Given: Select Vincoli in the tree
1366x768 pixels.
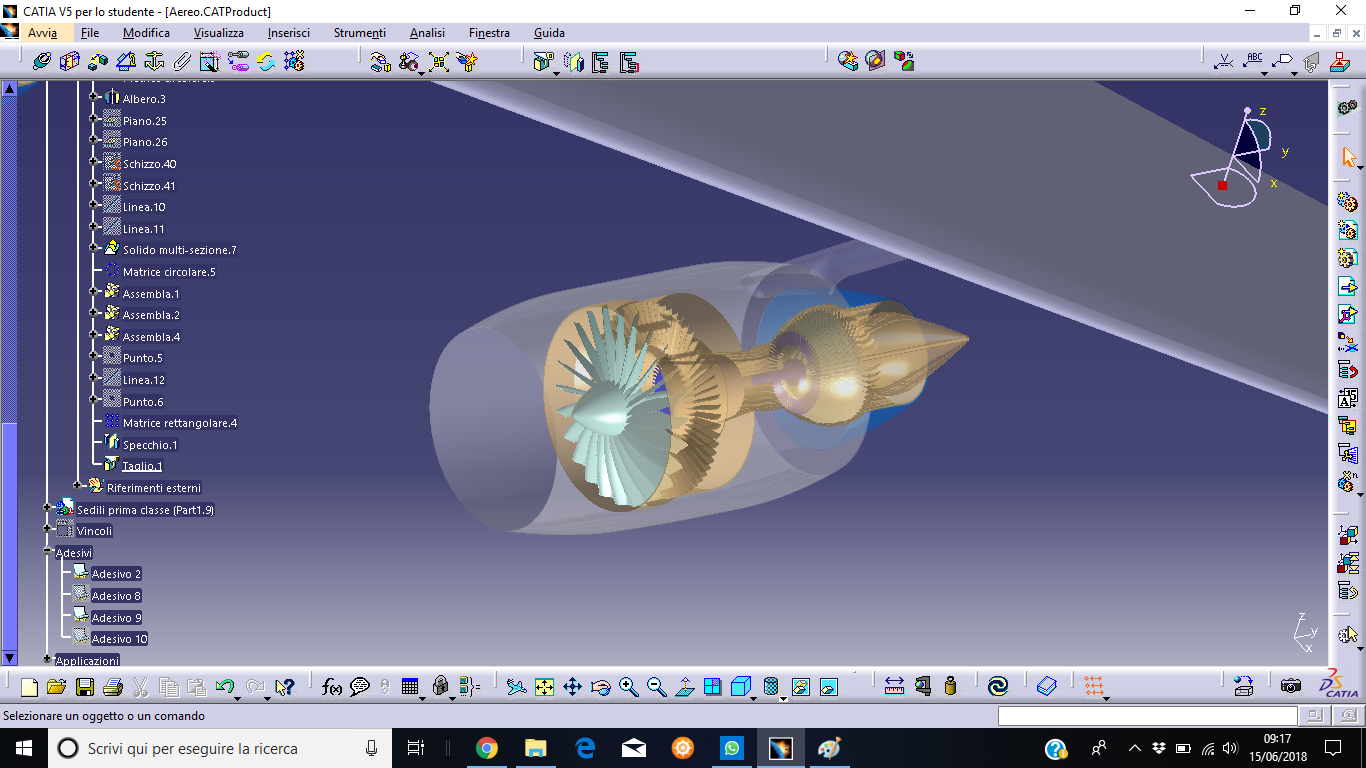Looking at the screenshot, I should (x=94, y=531).
